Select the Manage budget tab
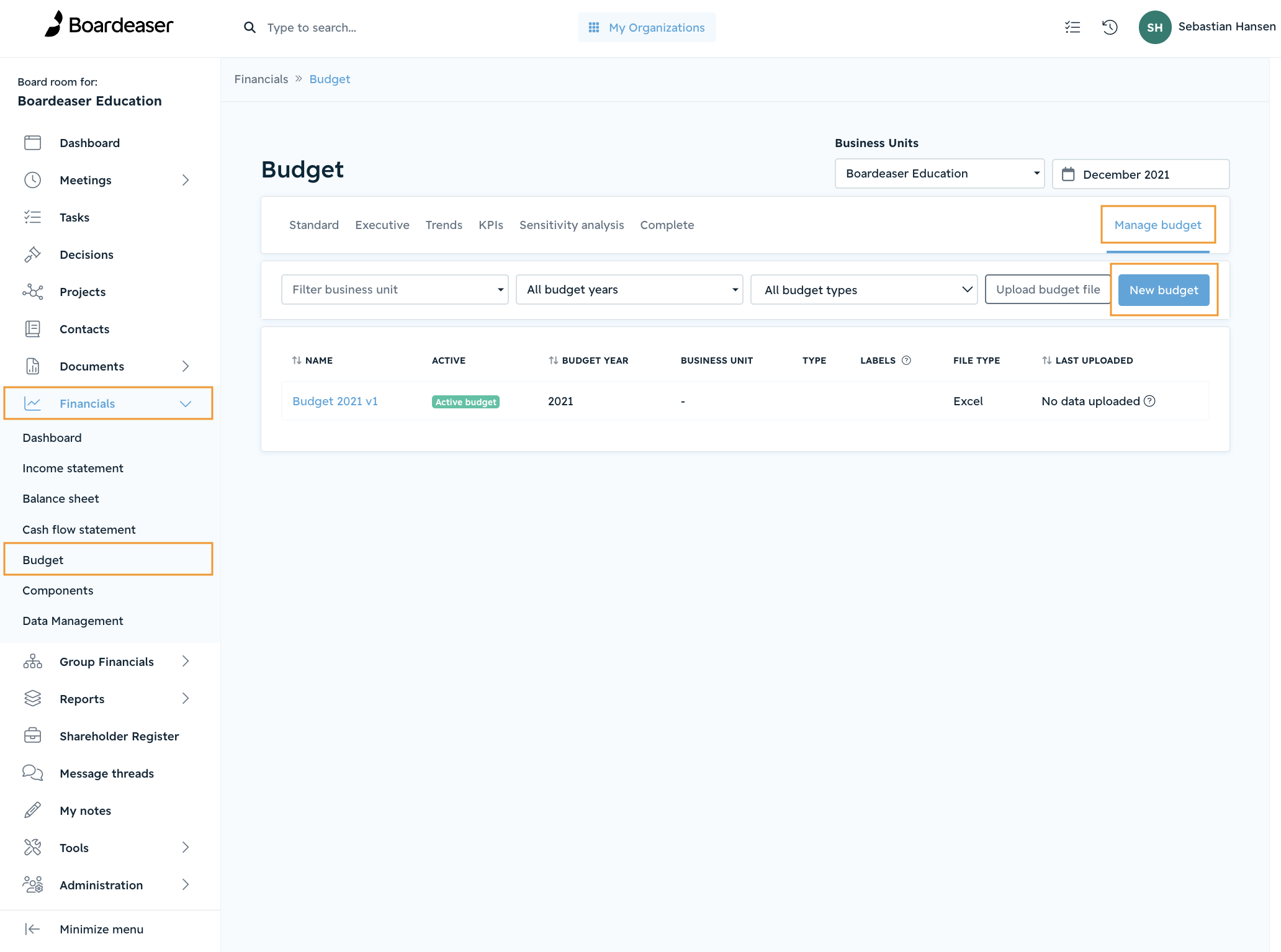Image resolution: width=1281 pixels, height=952 pixels. click(x=1157, y=225)
